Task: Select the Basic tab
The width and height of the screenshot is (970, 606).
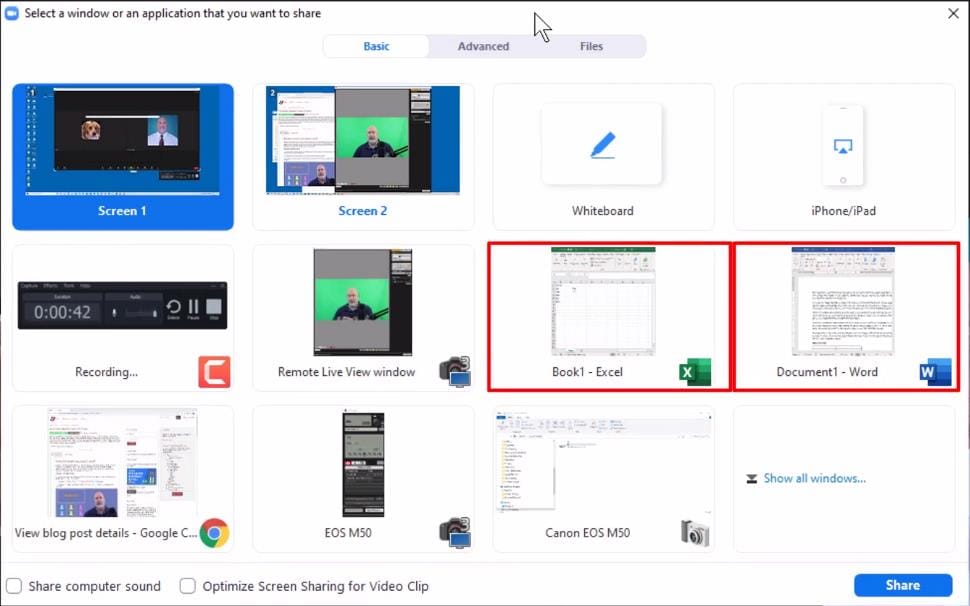Action: click(x=376, y=46)
